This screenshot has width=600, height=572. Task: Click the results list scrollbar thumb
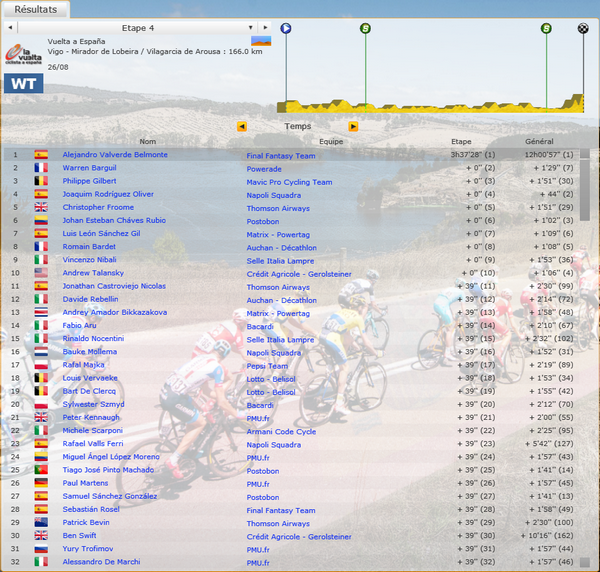(x=585, y=190)
